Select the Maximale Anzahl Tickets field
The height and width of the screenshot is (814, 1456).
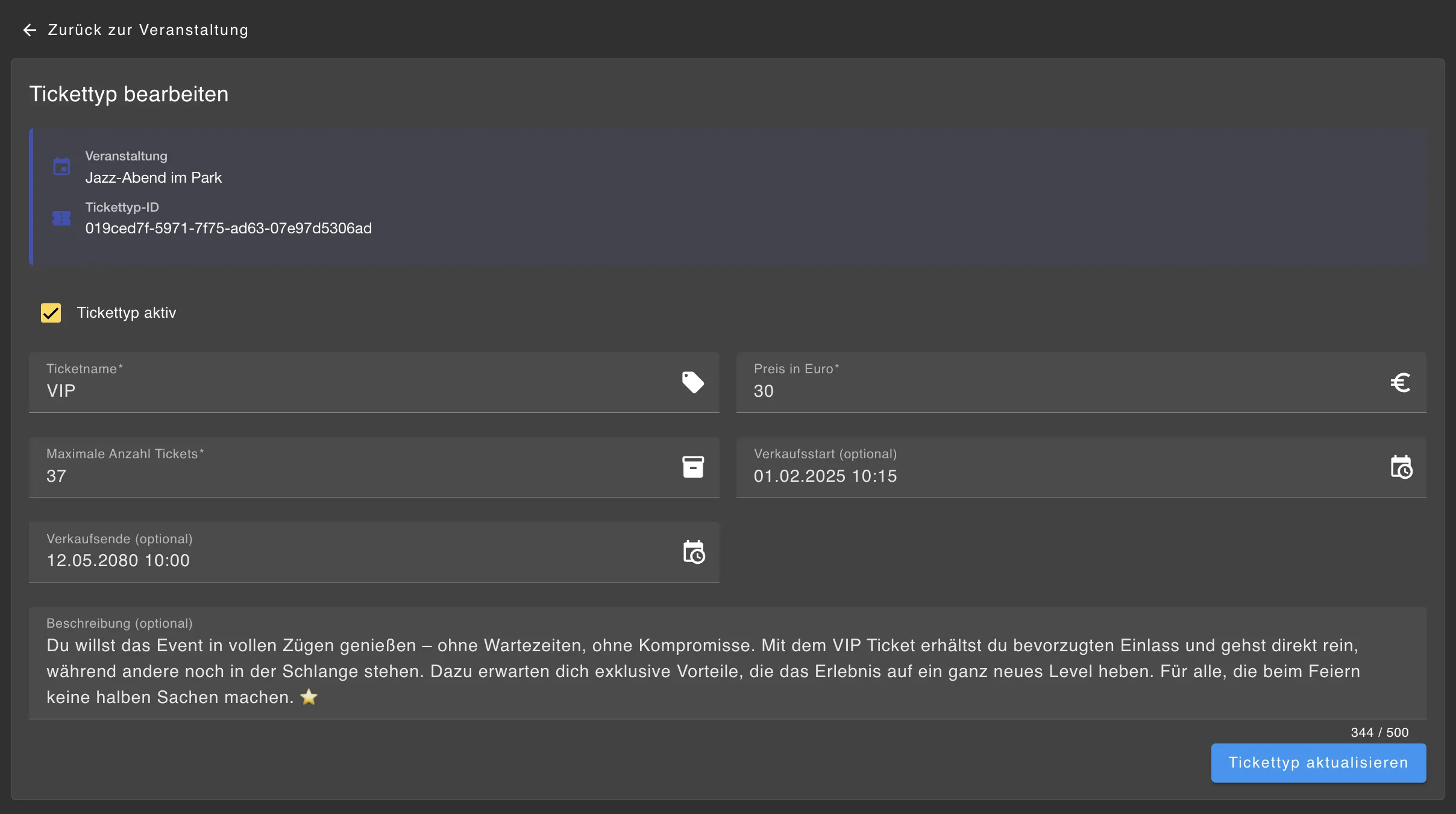point(350,476)
